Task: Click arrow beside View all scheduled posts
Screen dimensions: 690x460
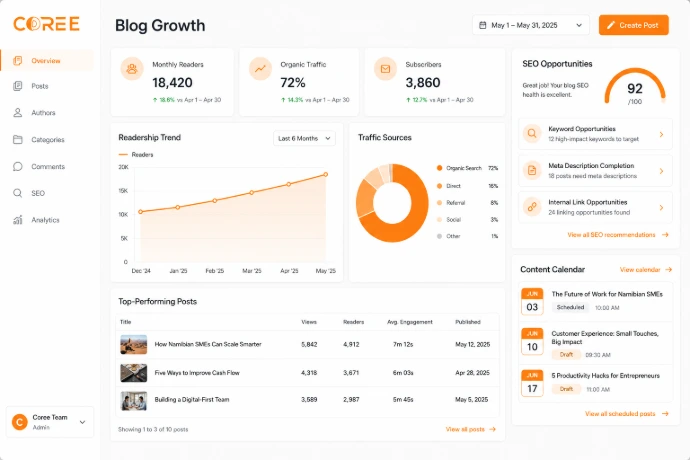Action: [665, 414]
